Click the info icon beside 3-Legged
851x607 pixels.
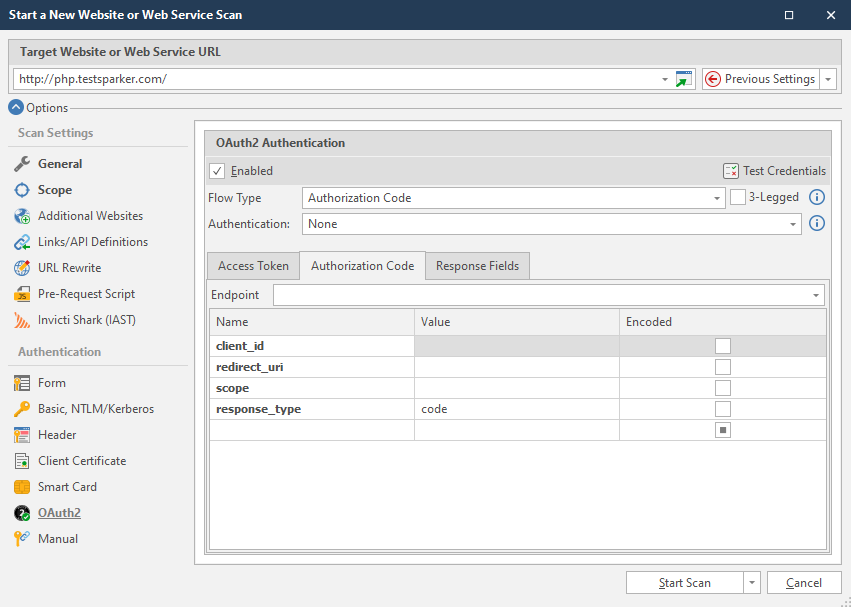[816, 198]
